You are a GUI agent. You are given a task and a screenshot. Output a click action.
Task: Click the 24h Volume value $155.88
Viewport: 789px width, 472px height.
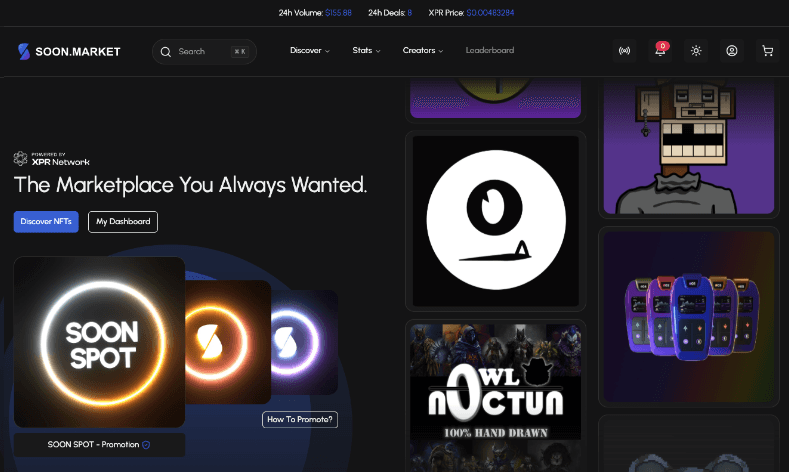coord(338,13)
